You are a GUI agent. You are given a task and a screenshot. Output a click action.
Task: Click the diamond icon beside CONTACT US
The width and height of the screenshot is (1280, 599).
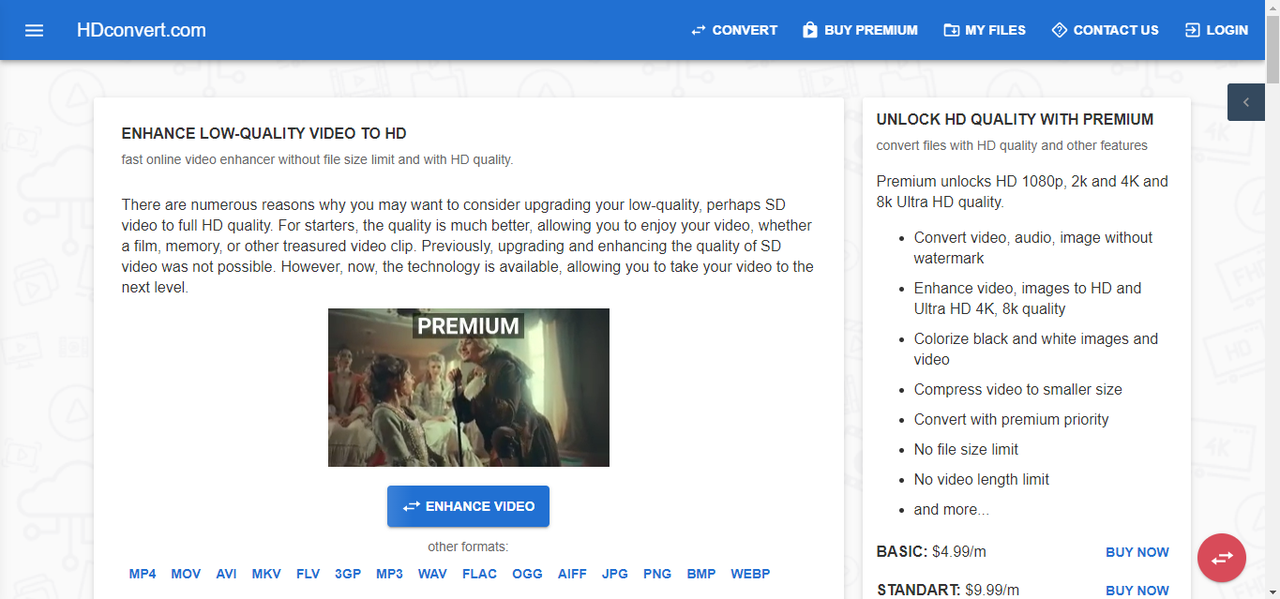point(1060,30)
